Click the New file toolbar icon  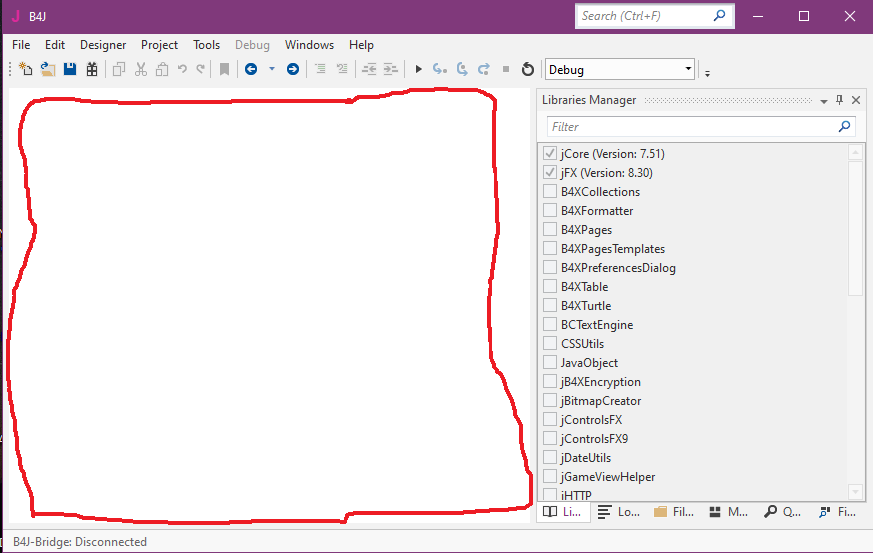26,69
